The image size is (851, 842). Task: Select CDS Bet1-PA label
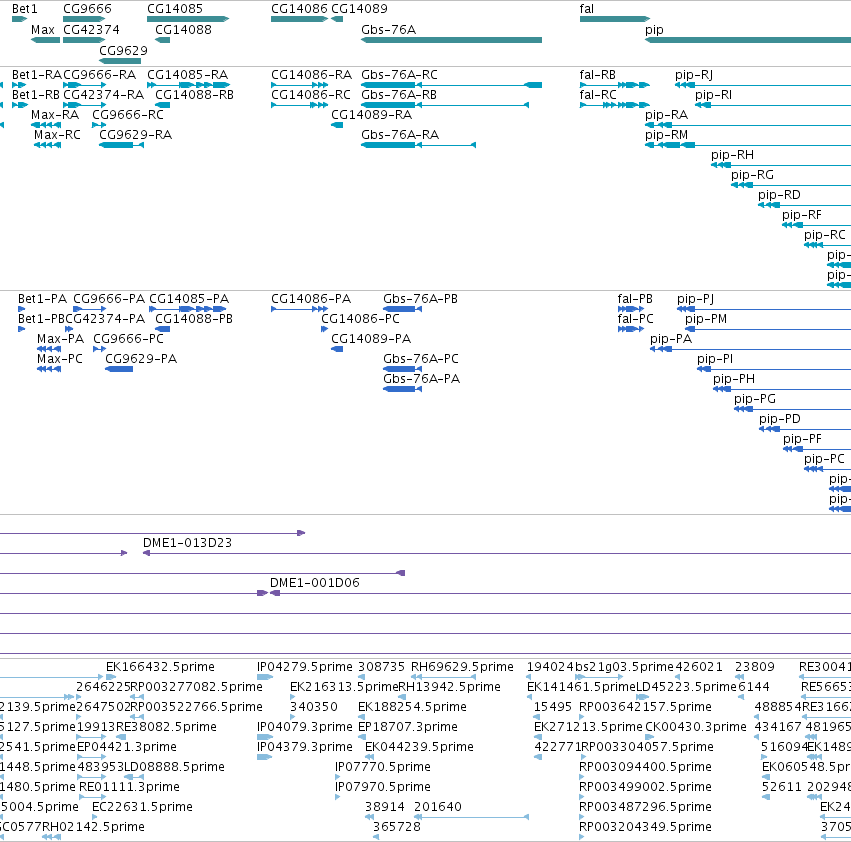click(x=42, y=299)
